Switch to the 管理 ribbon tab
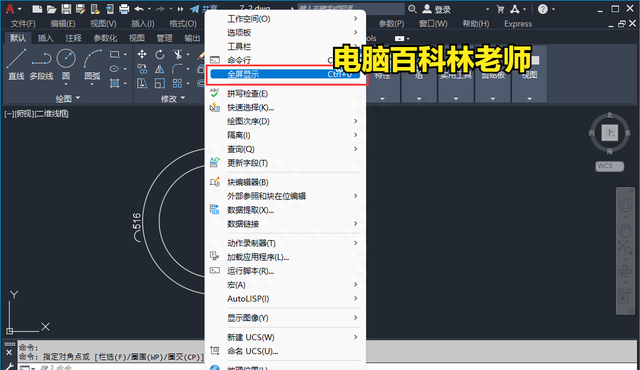The image size is (640, 370). pyautogui.click(x=164, y=38)
